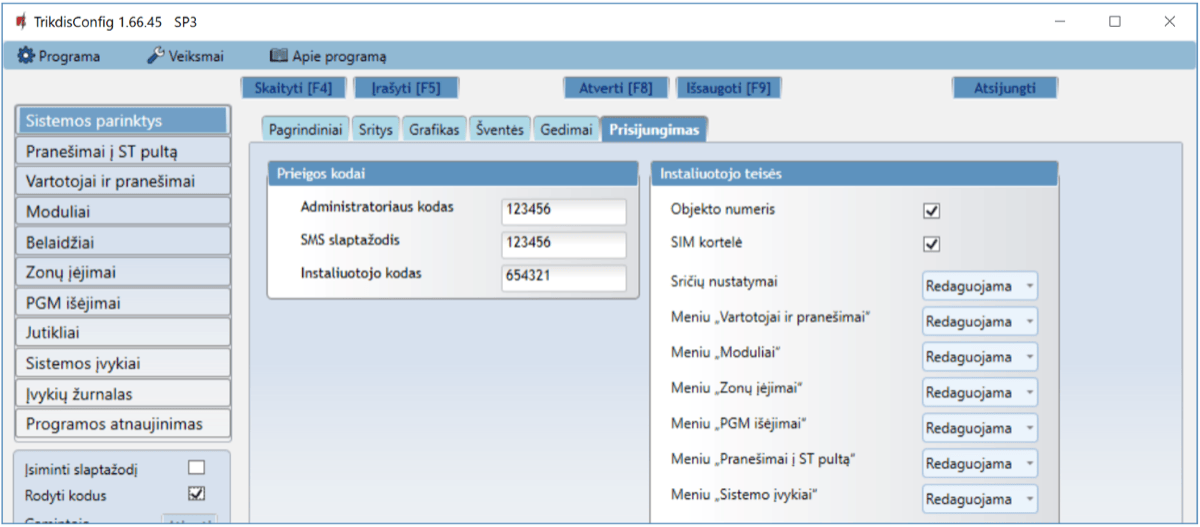Disable the Rodyti kodus checkbox
Viewport: 1200px width, 527px height.
pos(197,493)
